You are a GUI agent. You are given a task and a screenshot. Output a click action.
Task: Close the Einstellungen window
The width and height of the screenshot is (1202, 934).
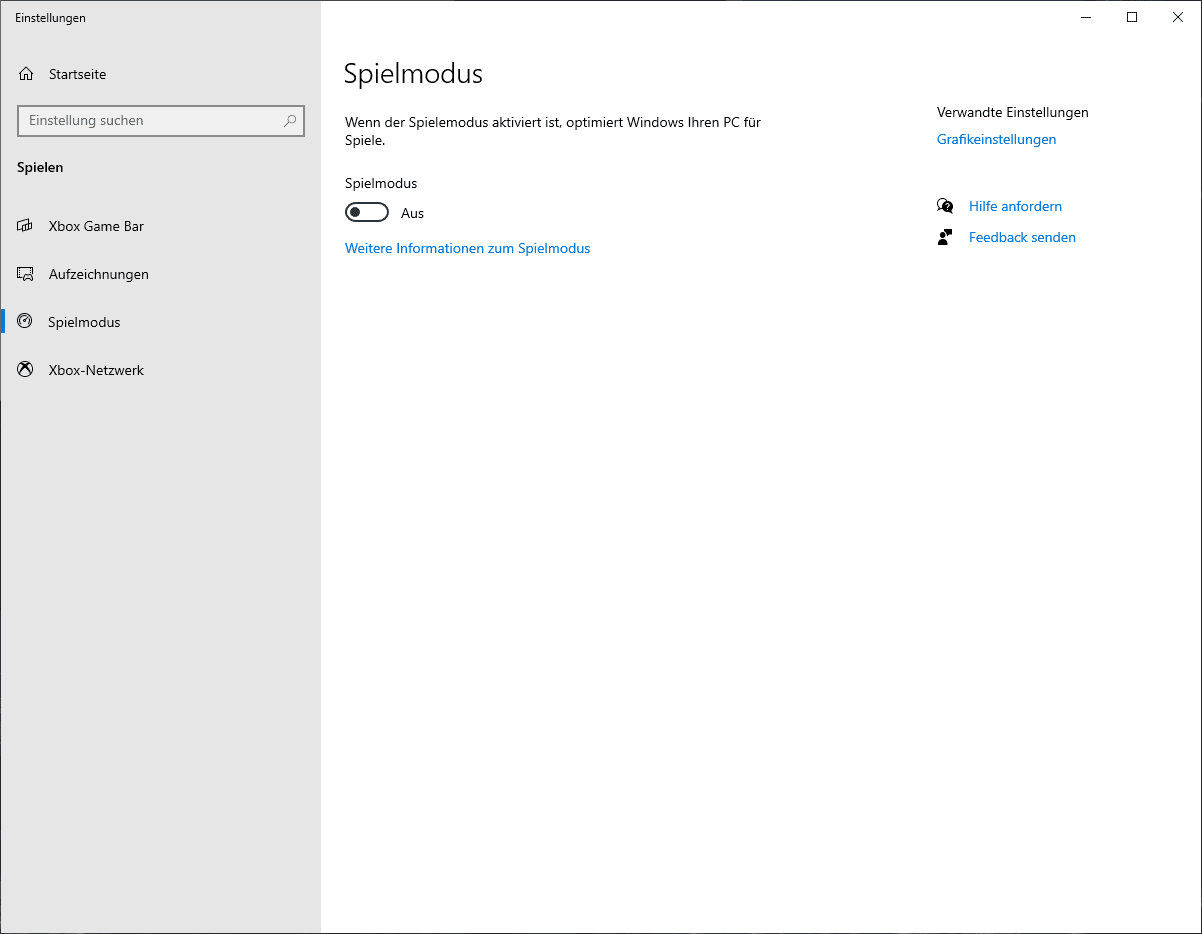point(1178,17)
